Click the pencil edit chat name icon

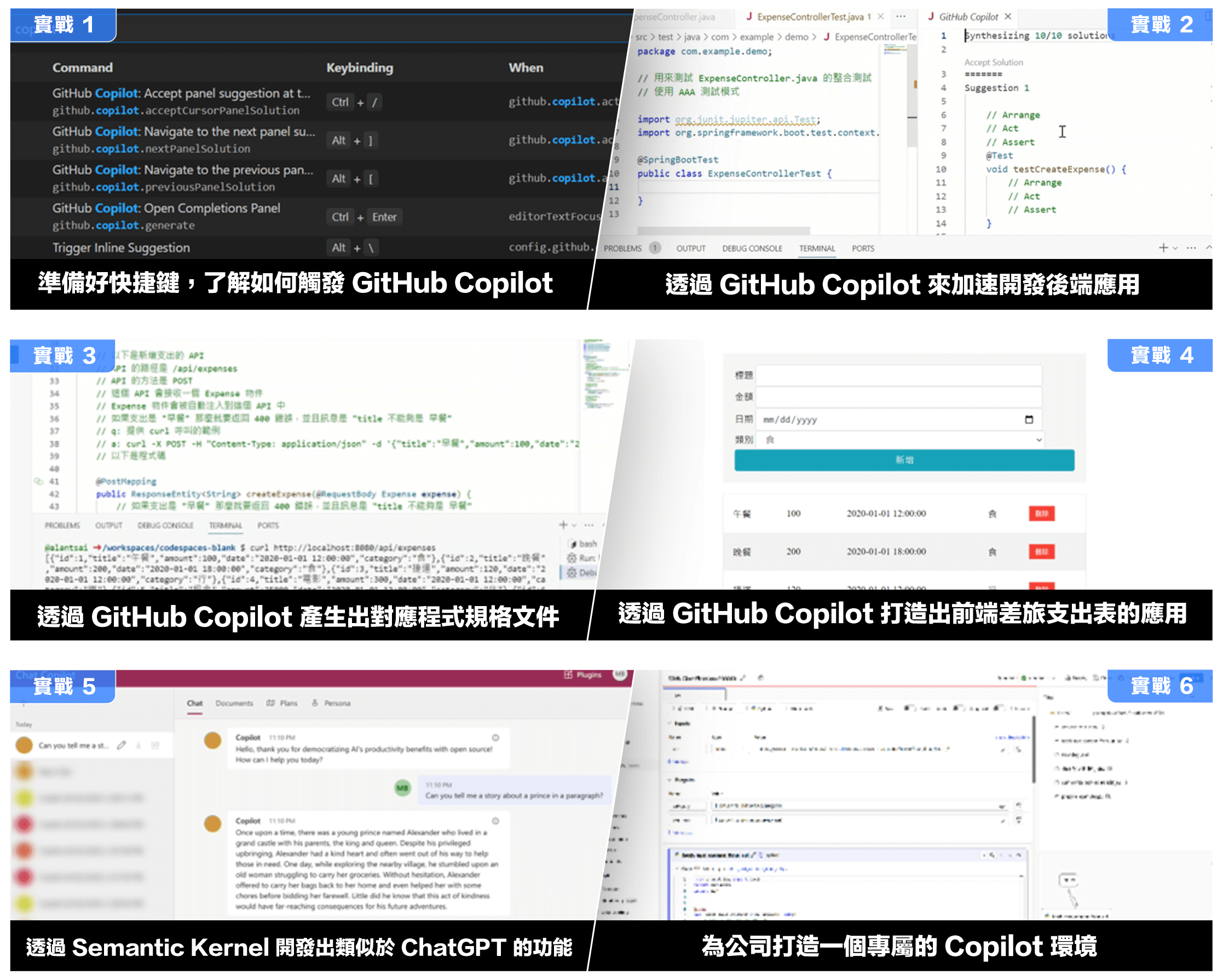(122, 745)
